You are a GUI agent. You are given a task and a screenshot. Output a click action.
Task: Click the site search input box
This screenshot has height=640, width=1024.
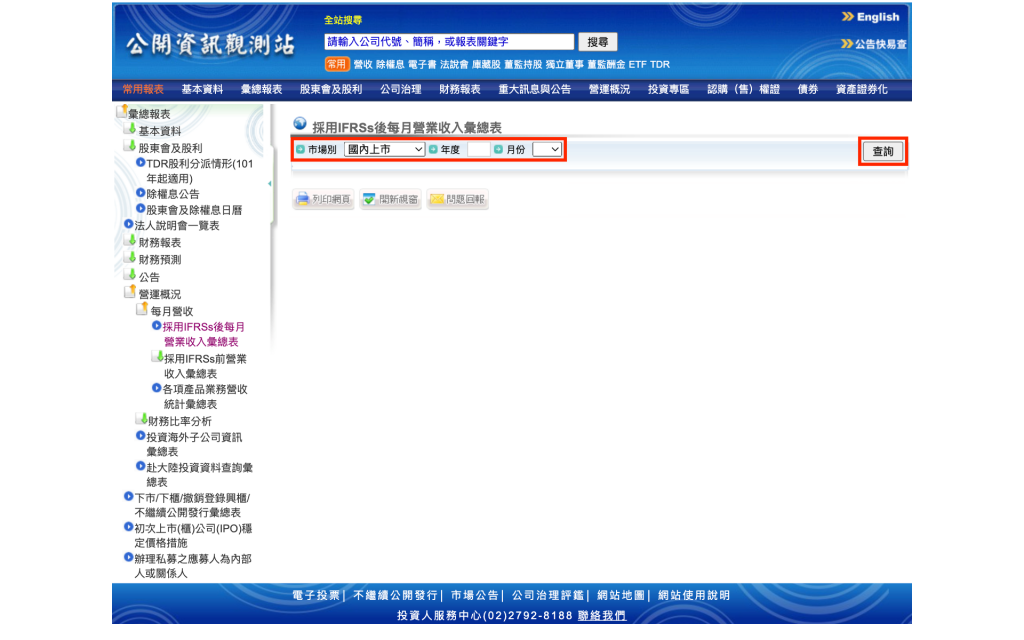[x=449, y=42]
